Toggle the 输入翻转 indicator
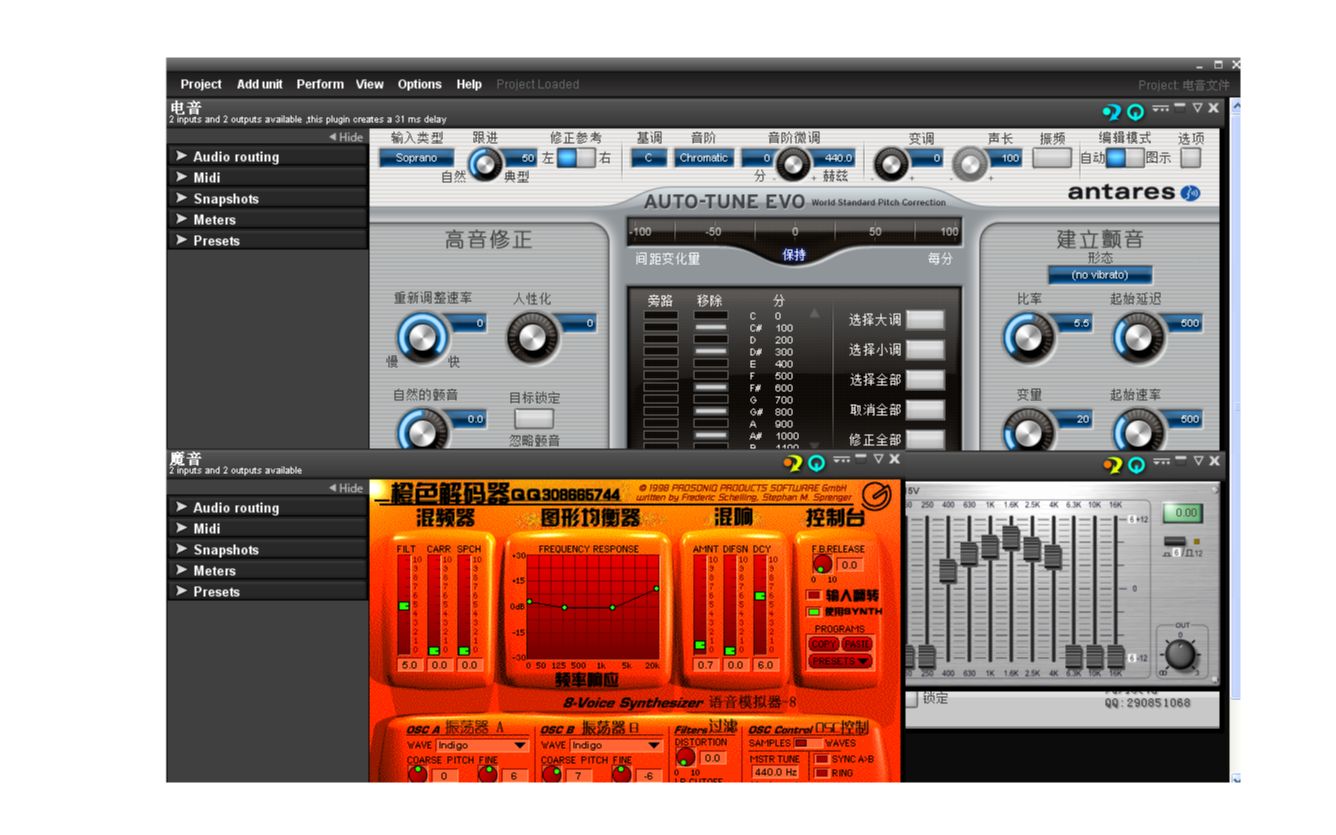The image size is (1336, 835). point(813,595)
